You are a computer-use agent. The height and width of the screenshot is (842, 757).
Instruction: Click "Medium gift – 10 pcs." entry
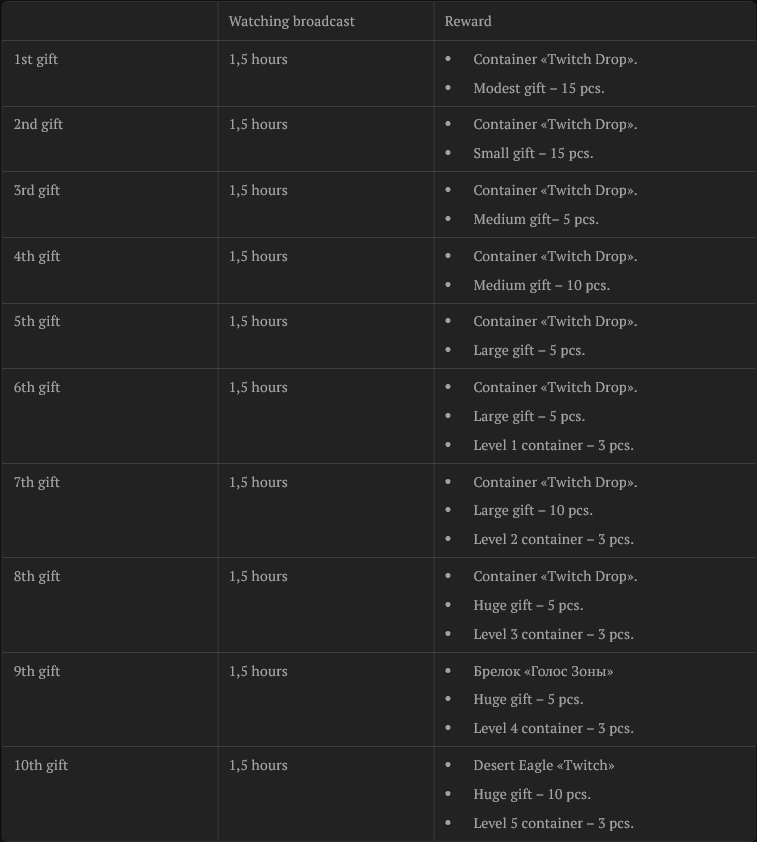click(x=541, y=285)
